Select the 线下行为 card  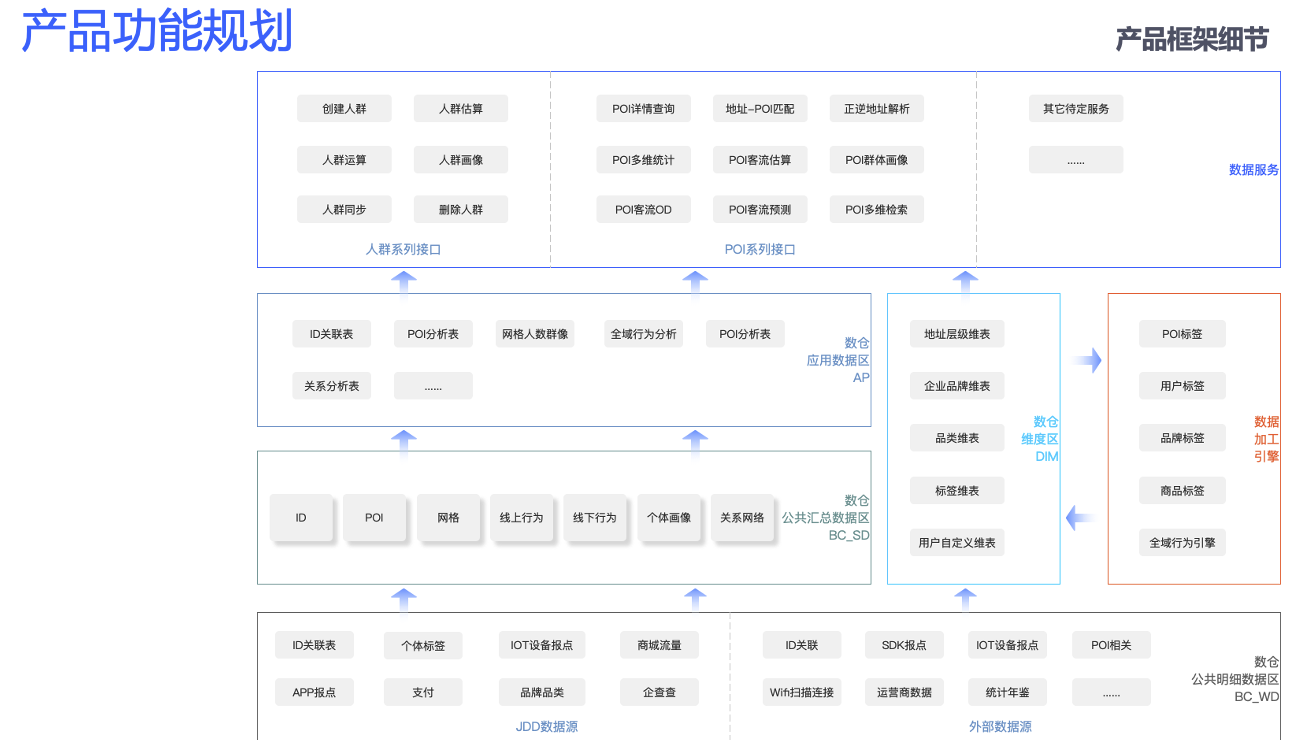click(x=595, y=517)
